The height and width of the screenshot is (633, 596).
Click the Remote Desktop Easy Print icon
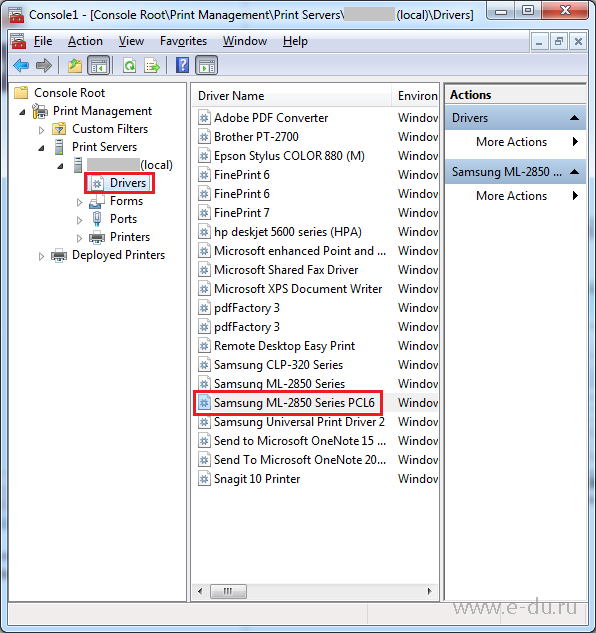click(x=204, y=346)
